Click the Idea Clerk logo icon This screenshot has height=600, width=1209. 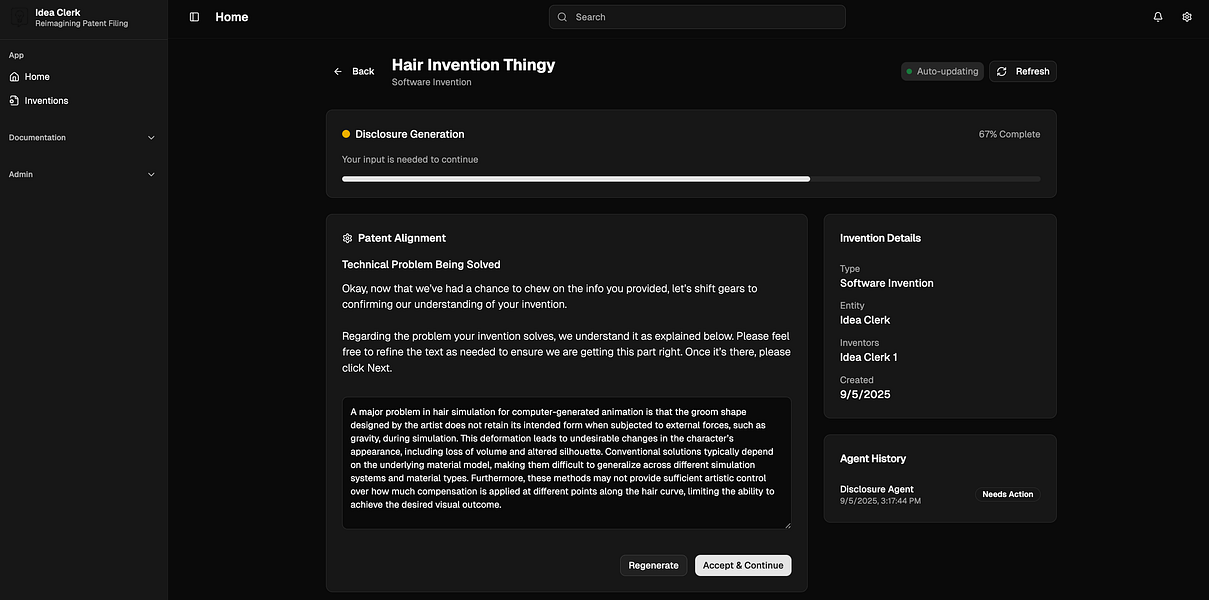click(19, 18)
